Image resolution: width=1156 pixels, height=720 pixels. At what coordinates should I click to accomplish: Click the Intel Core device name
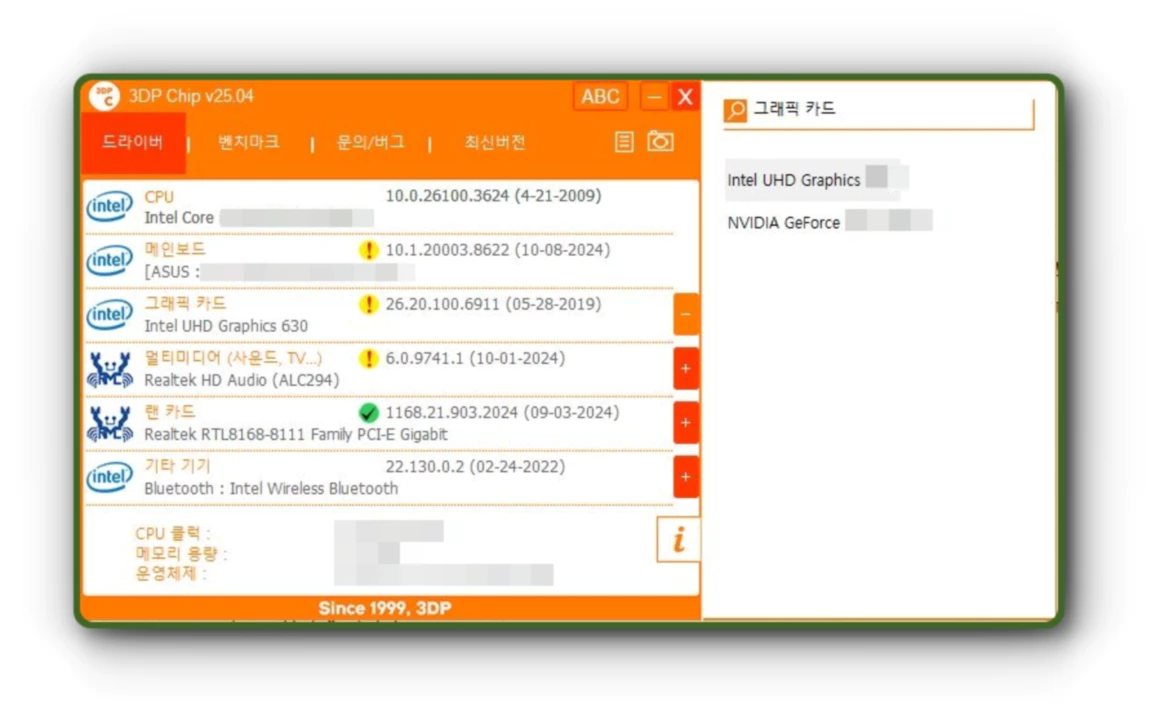[179, 218]
